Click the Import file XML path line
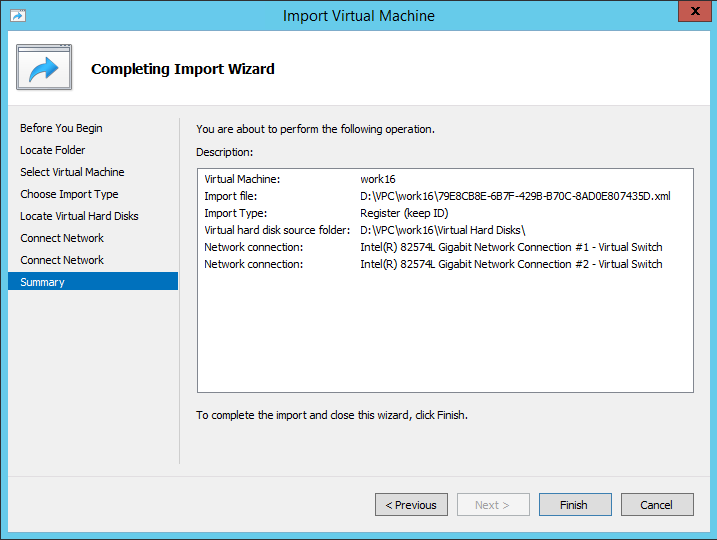 point(515,196)
